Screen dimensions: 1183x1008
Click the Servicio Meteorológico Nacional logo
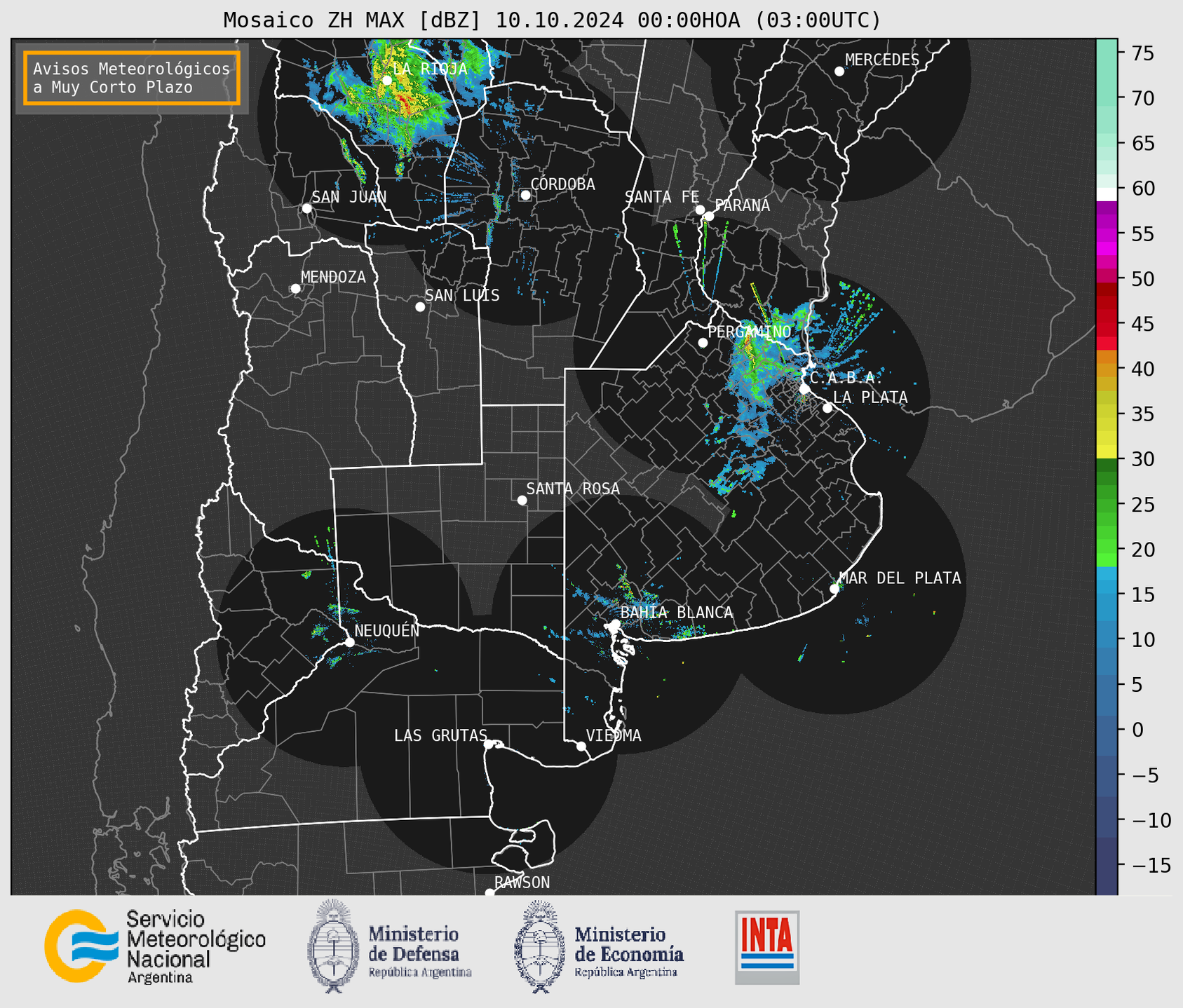(81, 946)
